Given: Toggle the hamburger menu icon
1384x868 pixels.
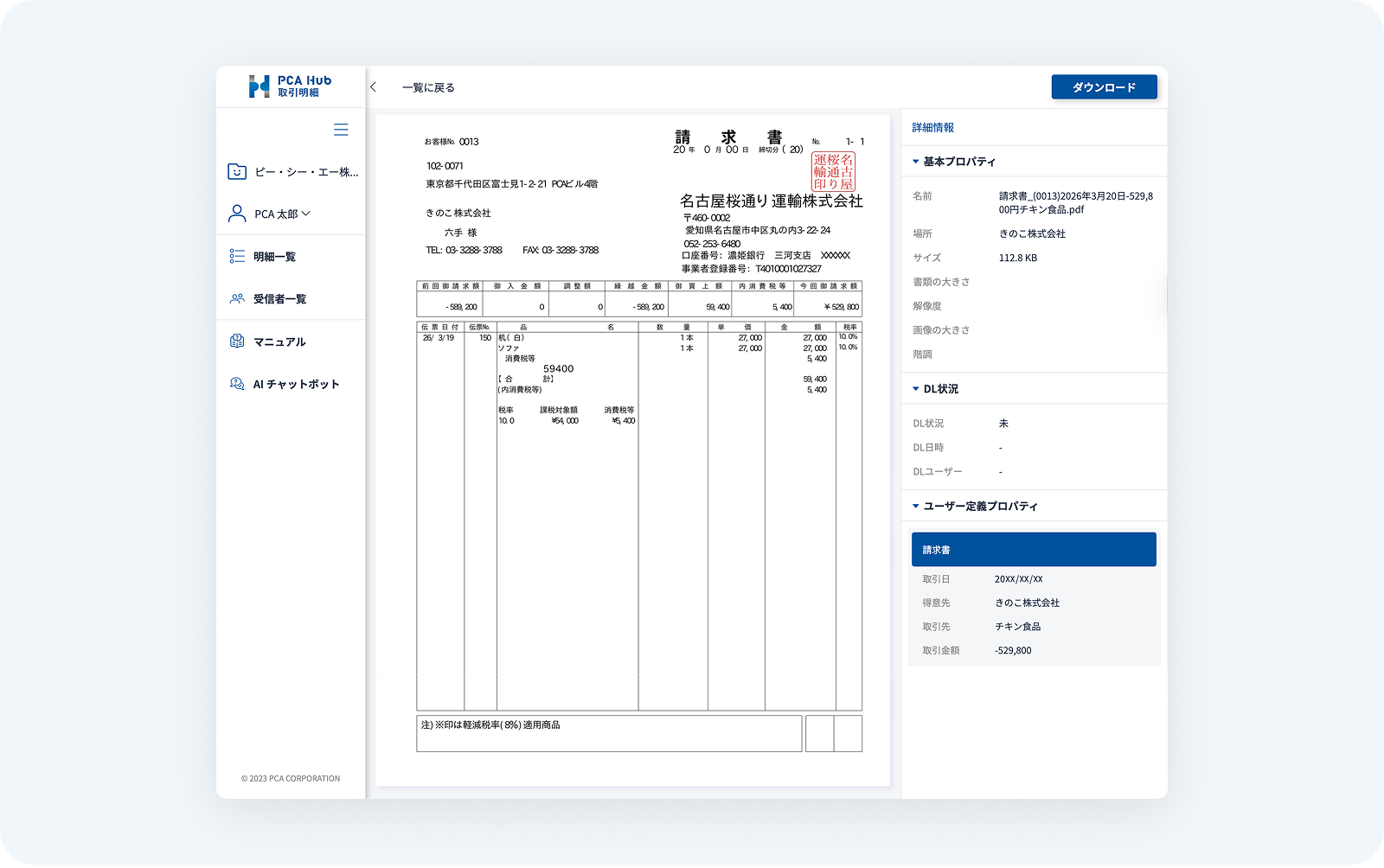Looking at the screenshot, I should [x=341, y=130].
